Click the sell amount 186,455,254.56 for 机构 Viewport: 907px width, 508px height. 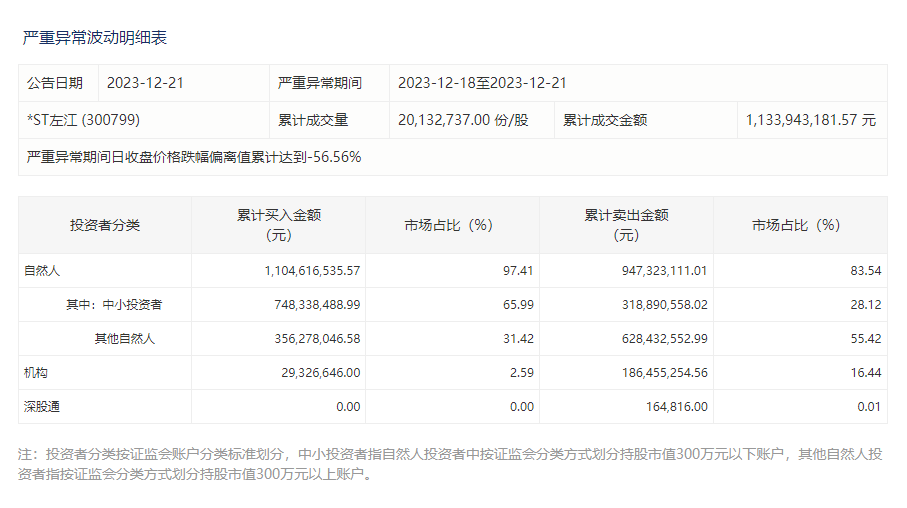click(651, 372)
